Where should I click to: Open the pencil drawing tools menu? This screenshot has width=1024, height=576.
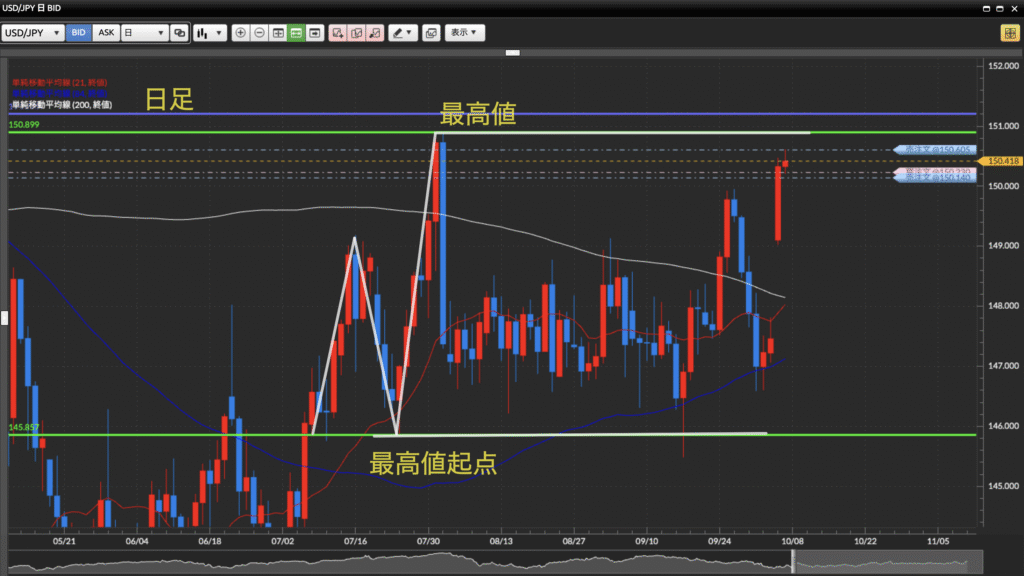pyautogui.click(x=403, y=33)
